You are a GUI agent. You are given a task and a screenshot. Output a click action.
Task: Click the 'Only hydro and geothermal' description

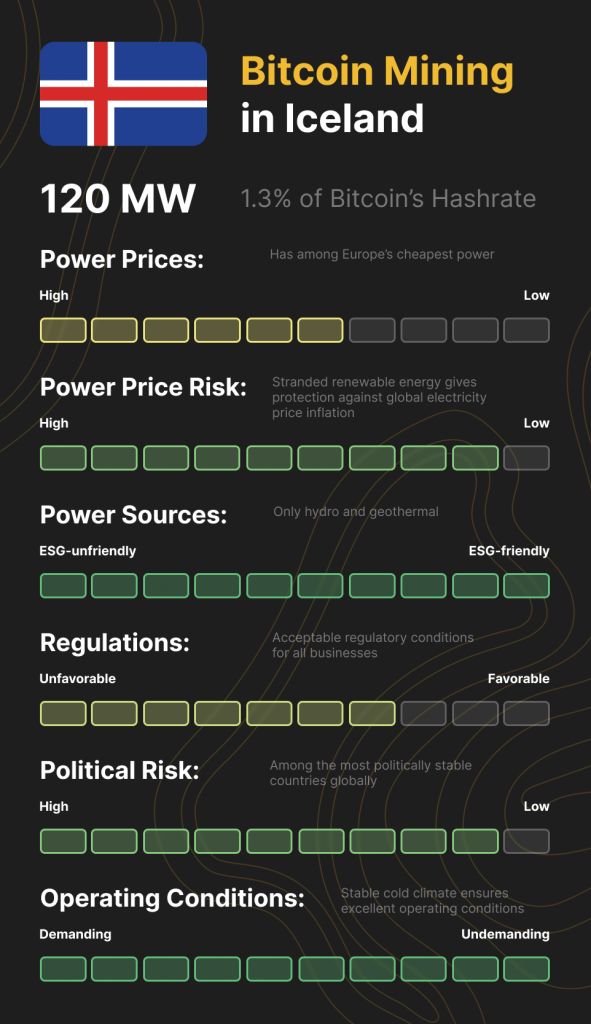coord(356,512)
